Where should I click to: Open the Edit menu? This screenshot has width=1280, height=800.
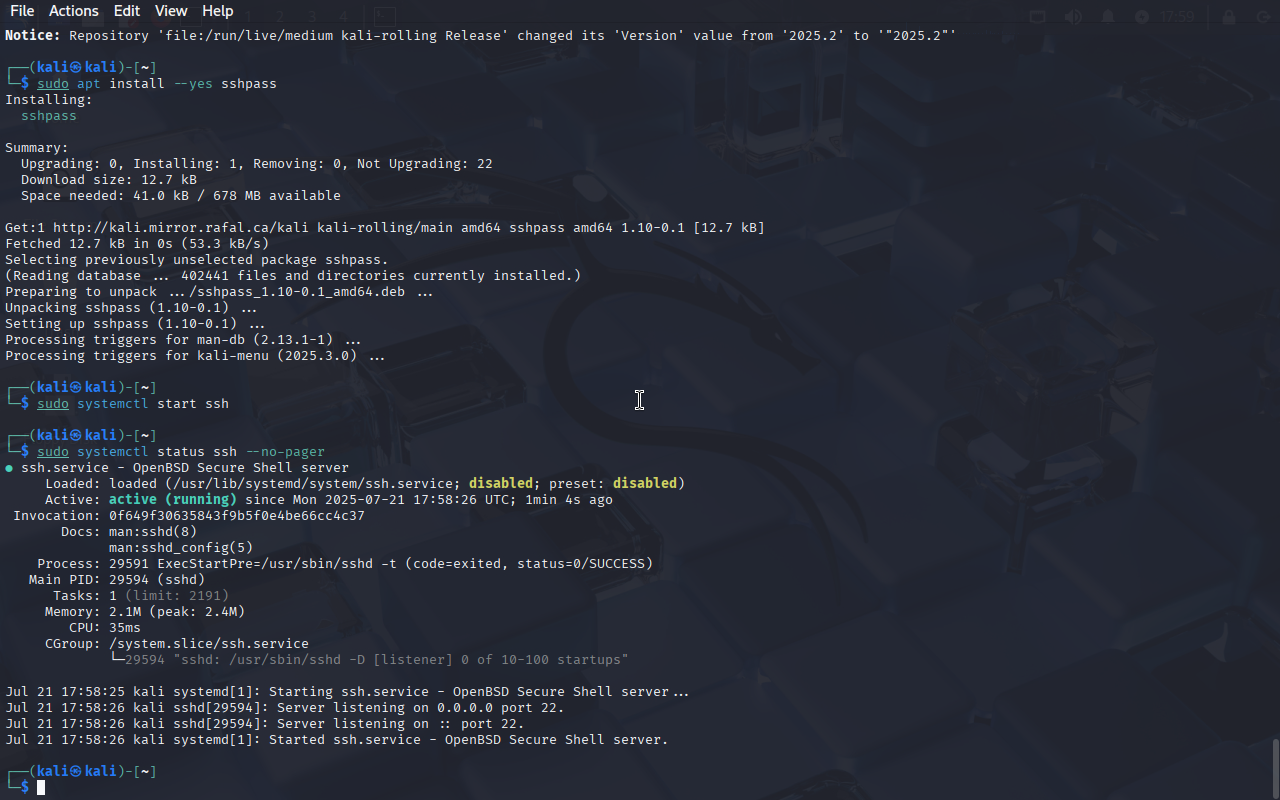pyautogui.click(x=127, y=11)
